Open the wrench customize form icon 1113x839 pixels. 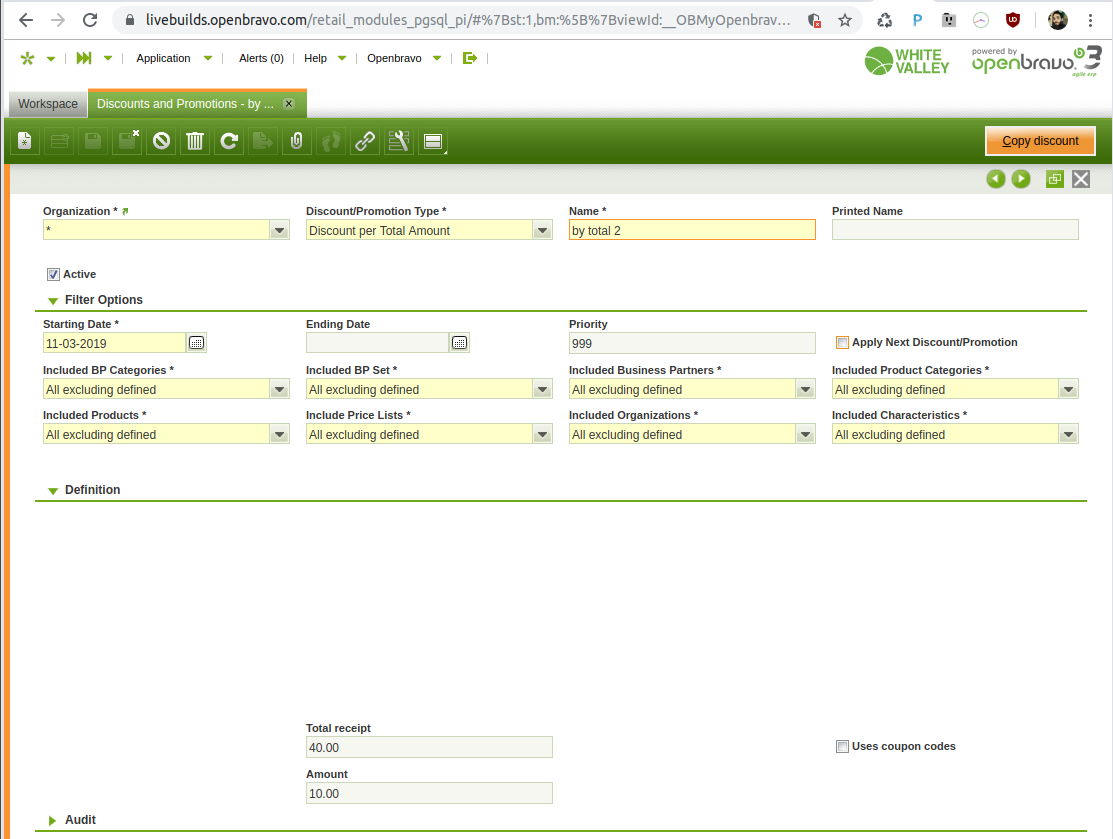click(x=399, y=142)
